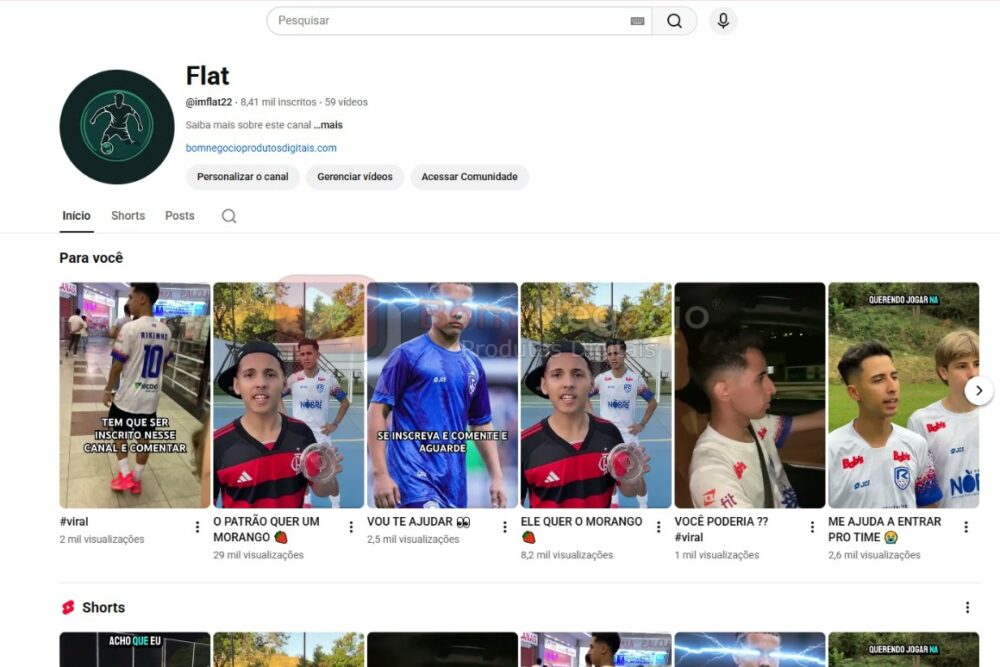
Task: Open options menu on 'VOU TE AJUDAR' video
Action: [504, 526]
